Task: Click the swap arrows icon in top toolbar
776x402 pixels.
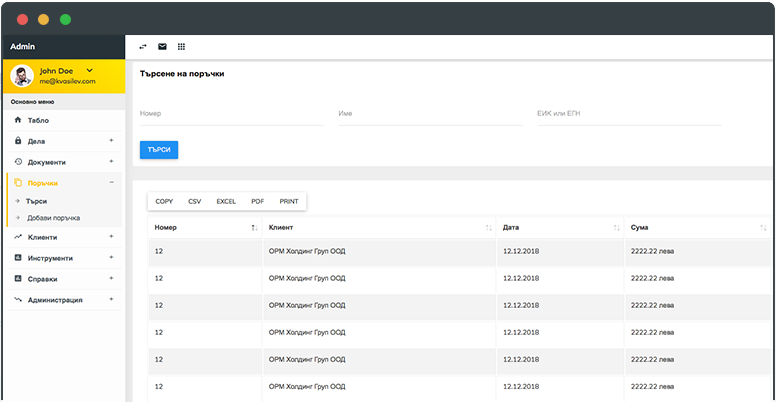Action: [x=143, y=47]
